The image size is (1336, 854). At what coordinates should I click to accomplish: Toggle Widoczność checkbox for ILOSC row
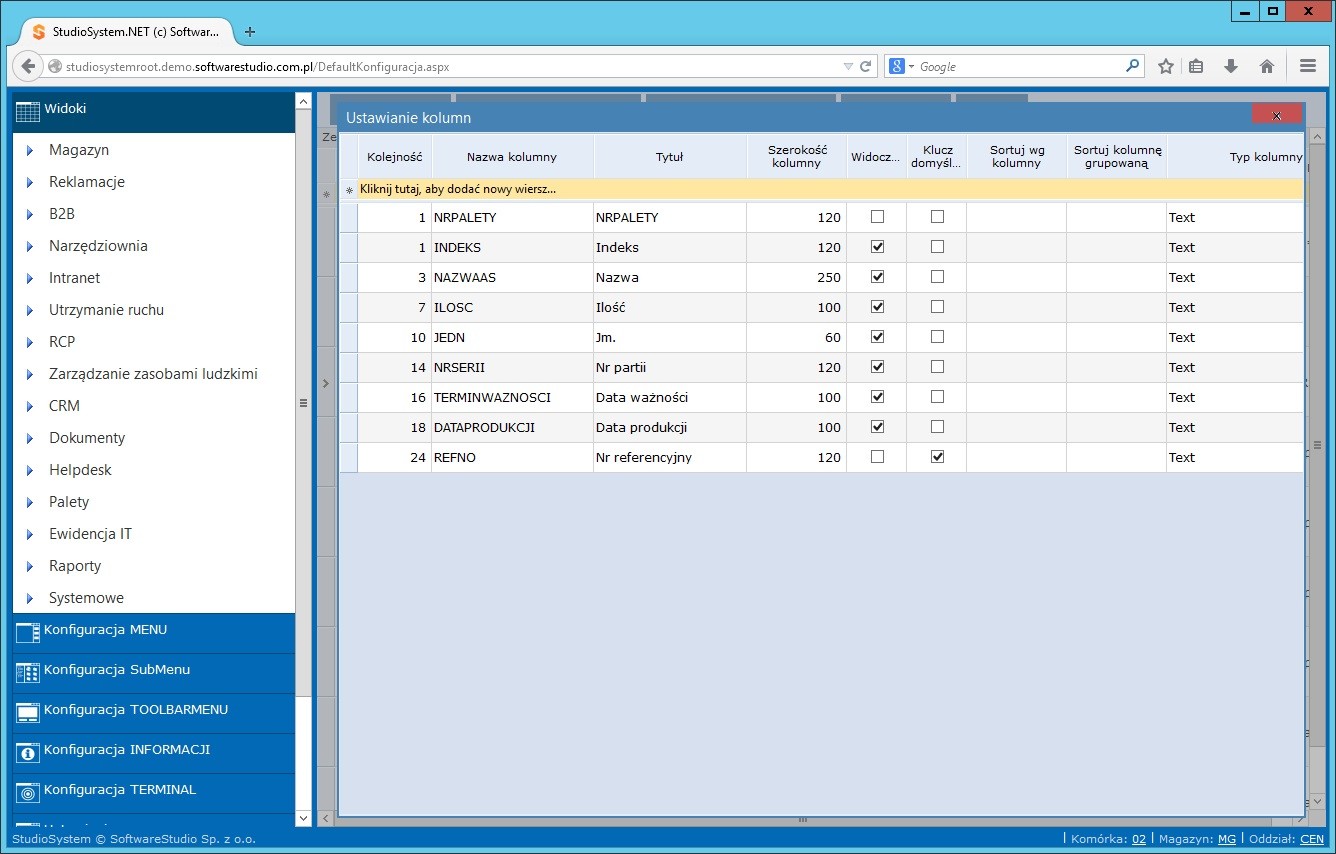pos(877,307)
